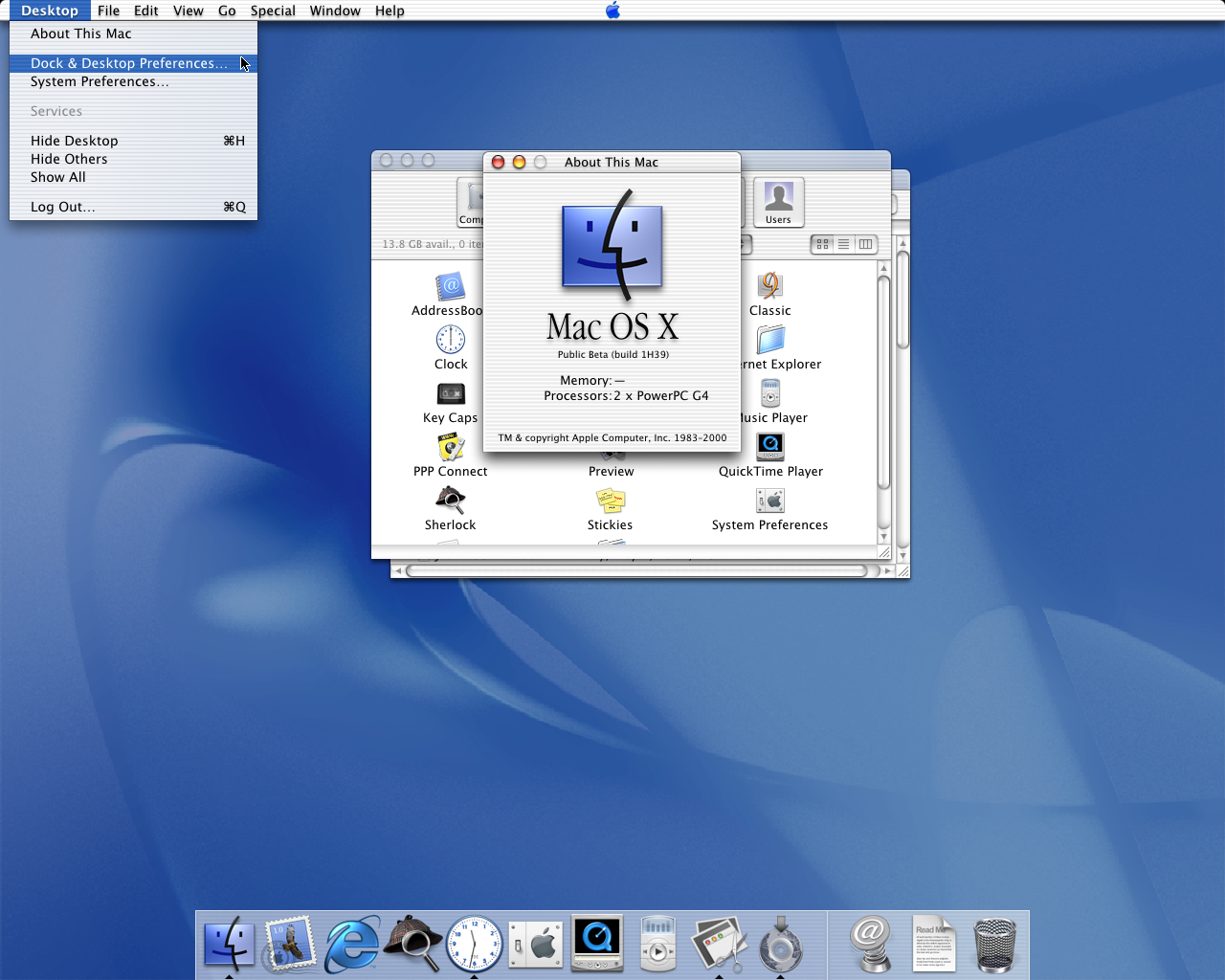Select PPP Connect in the Finder window
The height and width of the screenshot is (980, 1225).
tap(451, 447)
